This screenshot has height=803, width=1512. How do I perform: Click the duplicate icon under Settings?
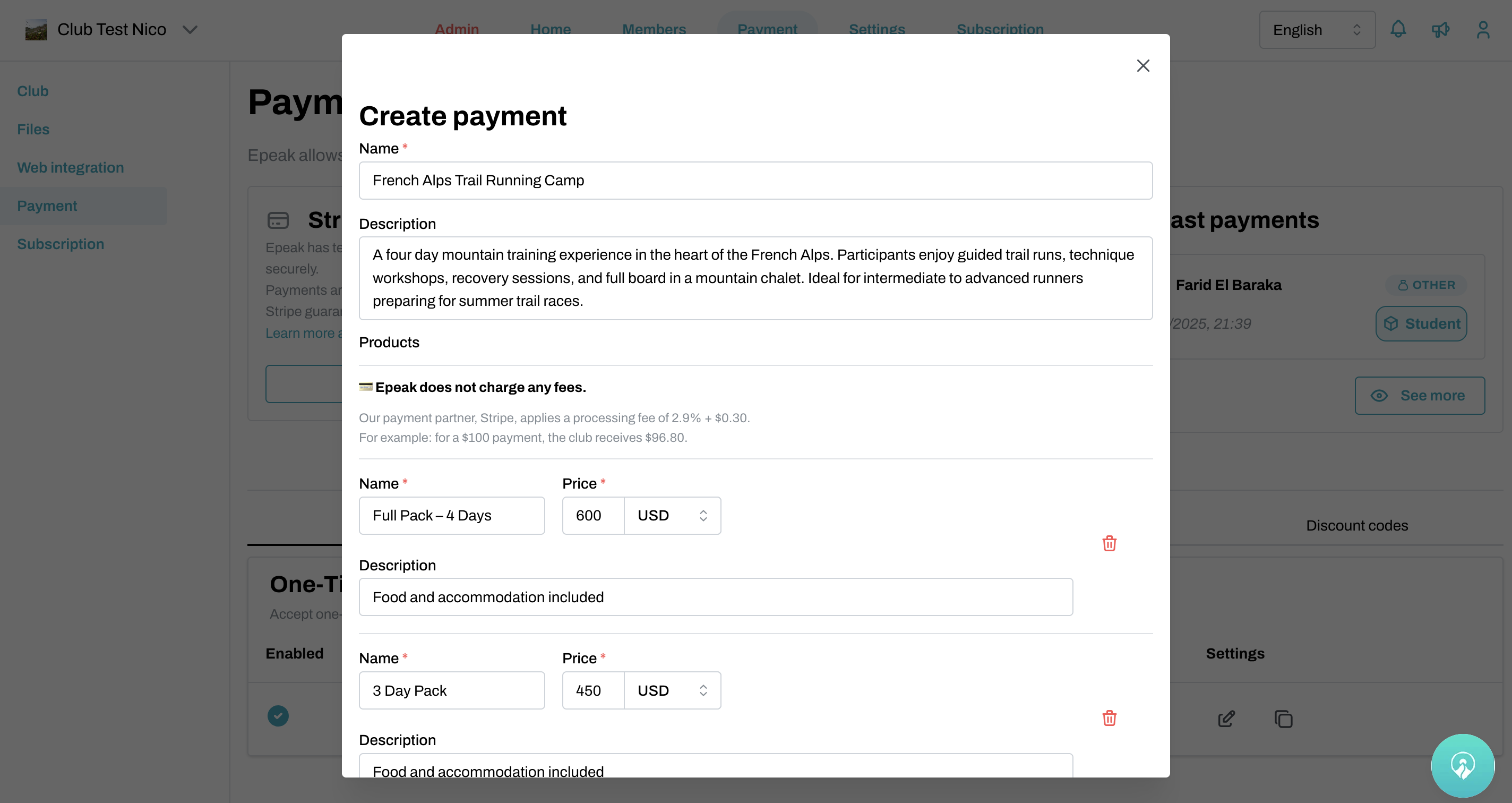(1283, 719)
